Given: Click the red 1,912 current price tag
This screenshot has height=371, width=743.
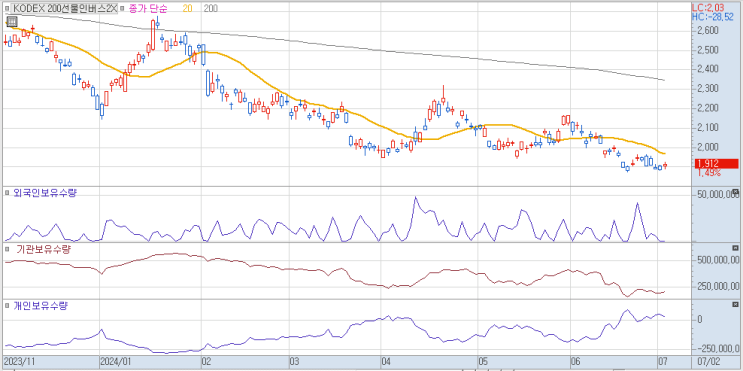Looking at the screenshot, I should [x=716, y=163].
